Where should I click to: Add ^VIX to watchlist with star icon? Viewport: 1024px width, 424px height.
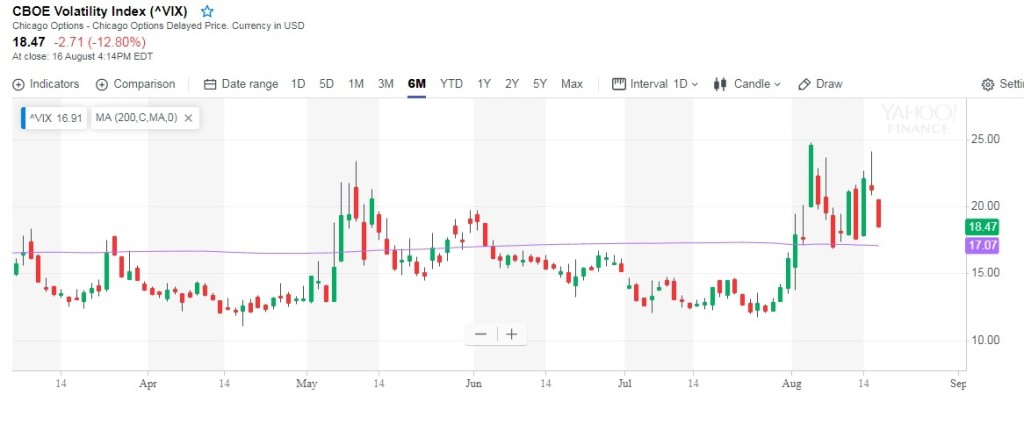[207, 11]
